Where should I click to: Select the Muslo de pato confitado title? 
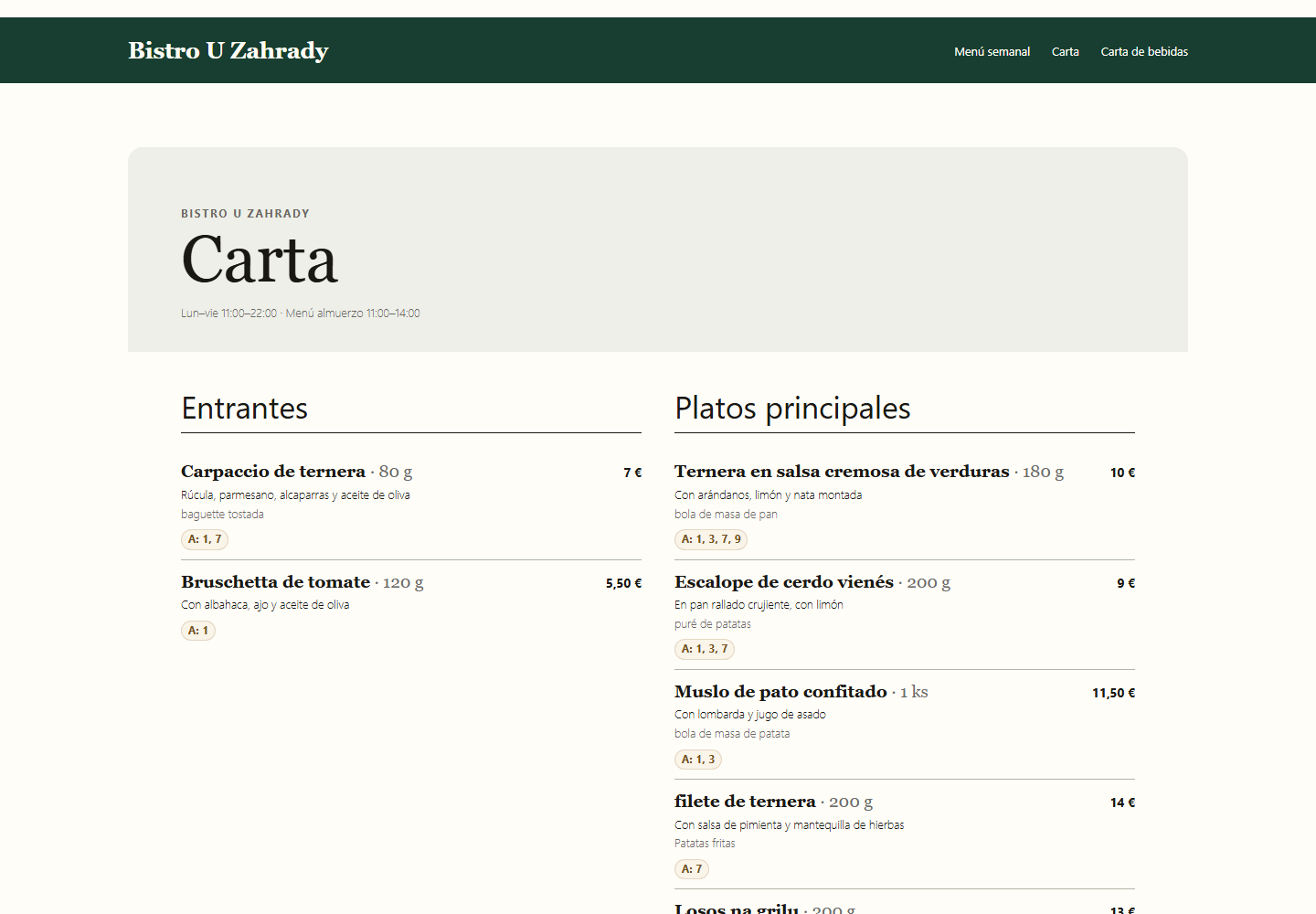780,692
